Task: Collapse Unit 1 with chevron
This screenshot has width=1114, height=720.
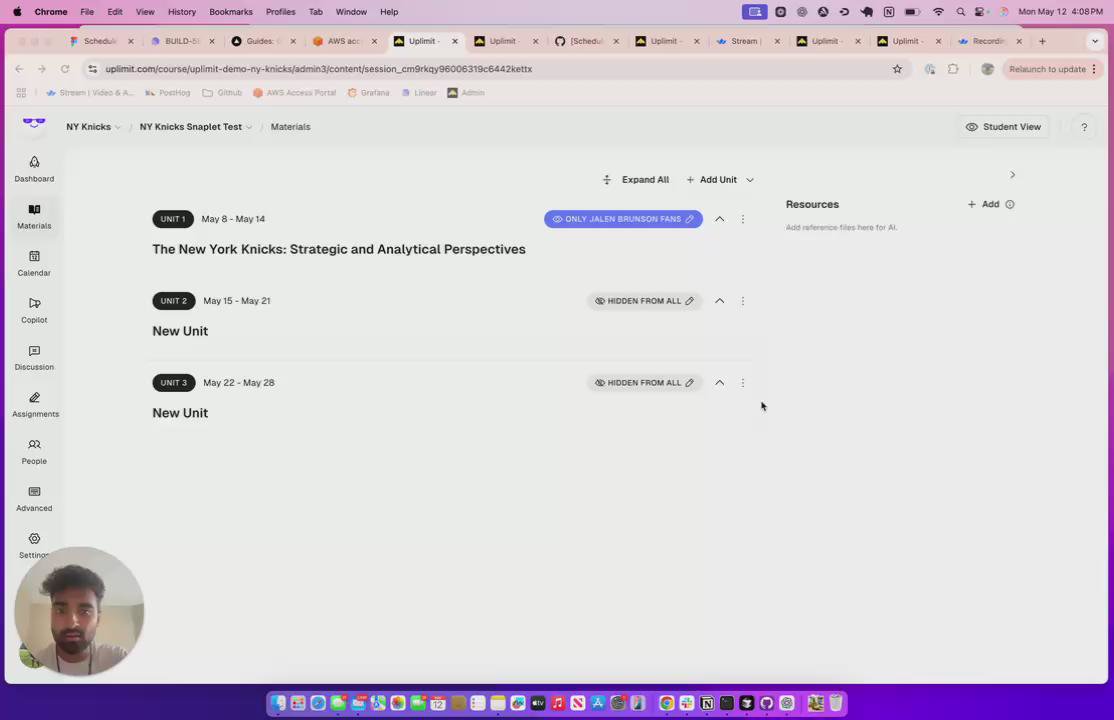Action: [x=720, y=219]
